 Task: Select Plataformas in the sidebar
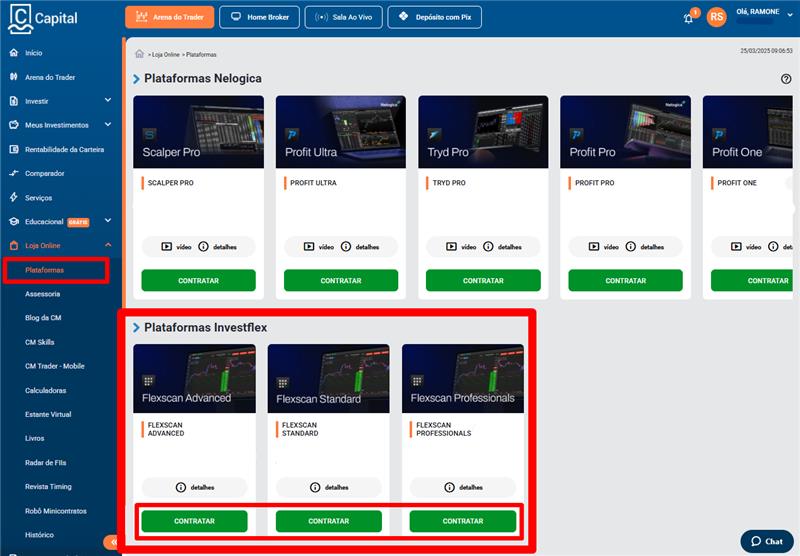[x=44, y=270]
